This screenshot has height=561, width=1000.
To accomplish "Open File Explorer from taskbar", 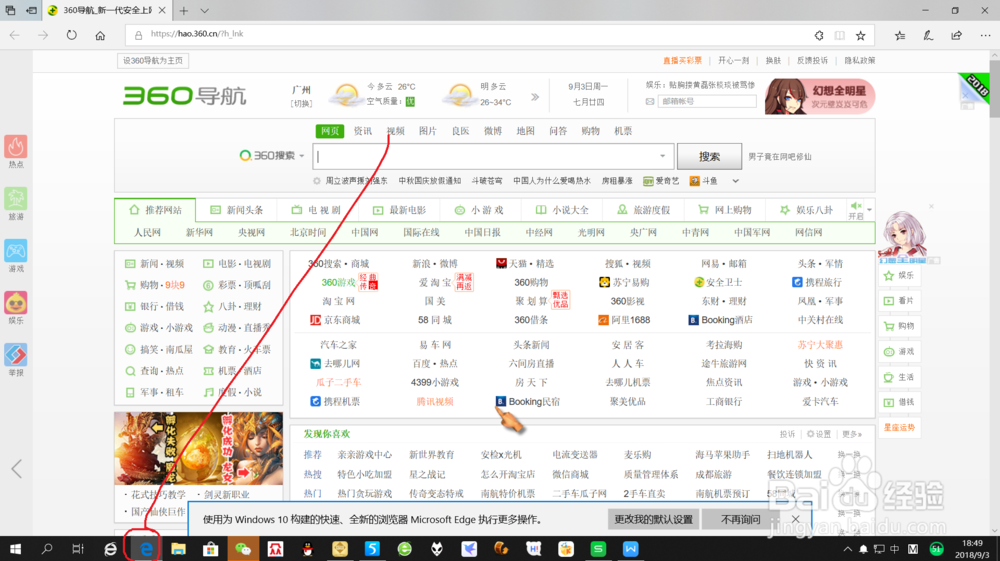I will (x=178, y=549).
